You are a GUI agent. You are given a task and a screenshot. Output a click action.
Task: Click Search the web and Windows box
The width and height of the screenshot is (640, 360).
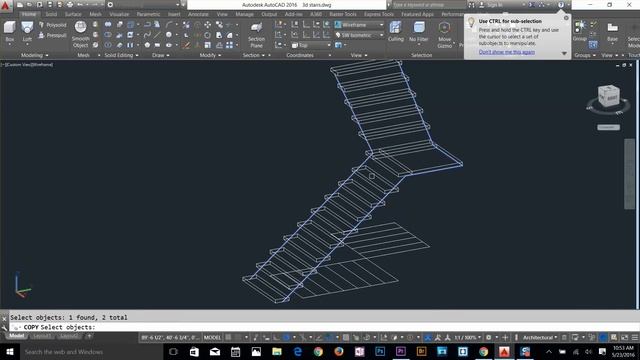[91, 351]
